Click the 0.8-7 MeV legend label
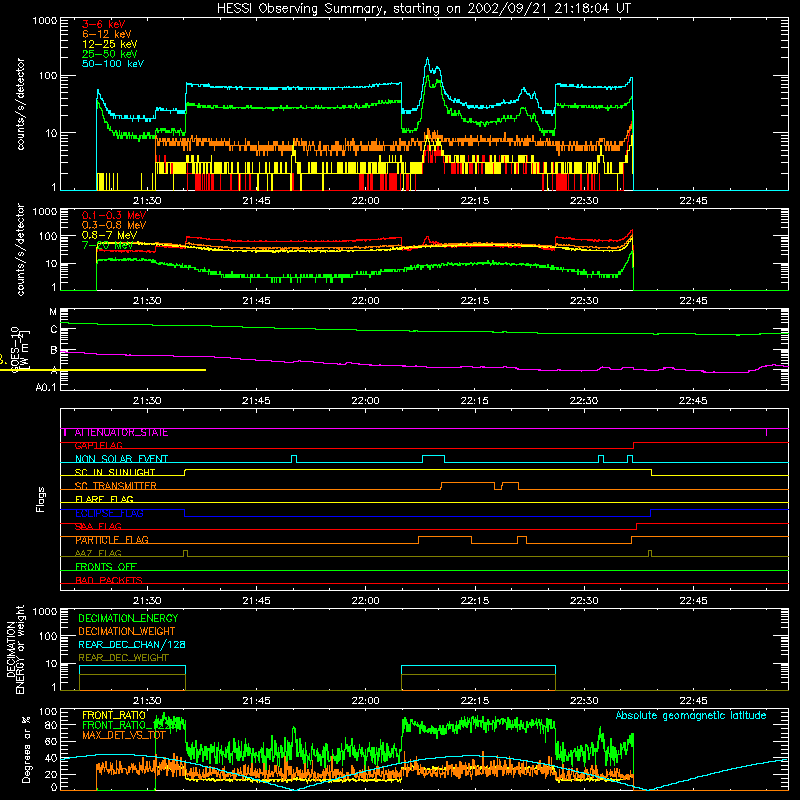The height and width of the screenshot is (800, 800). click(109, 235)
